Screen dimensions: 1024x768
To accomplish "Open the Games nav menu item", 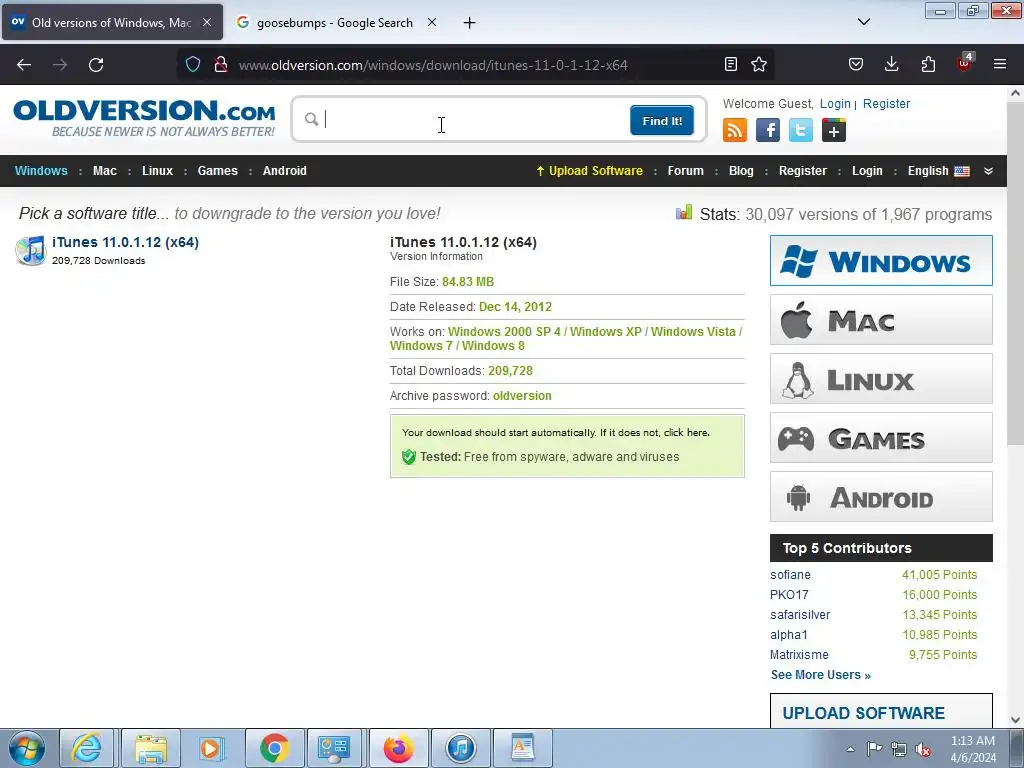I will coord(217,171).
